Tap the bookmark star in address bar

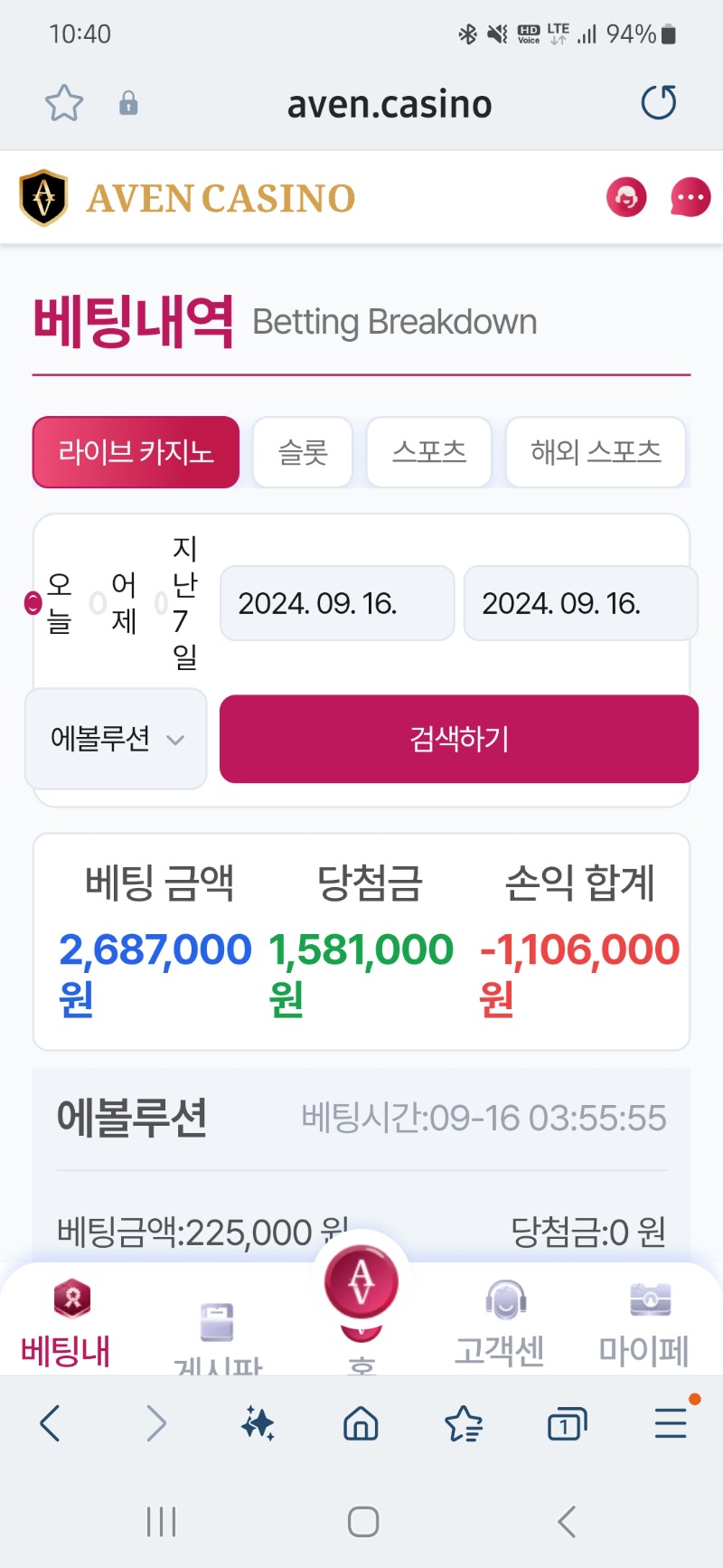pyautogui.click(x=64, y=103)
